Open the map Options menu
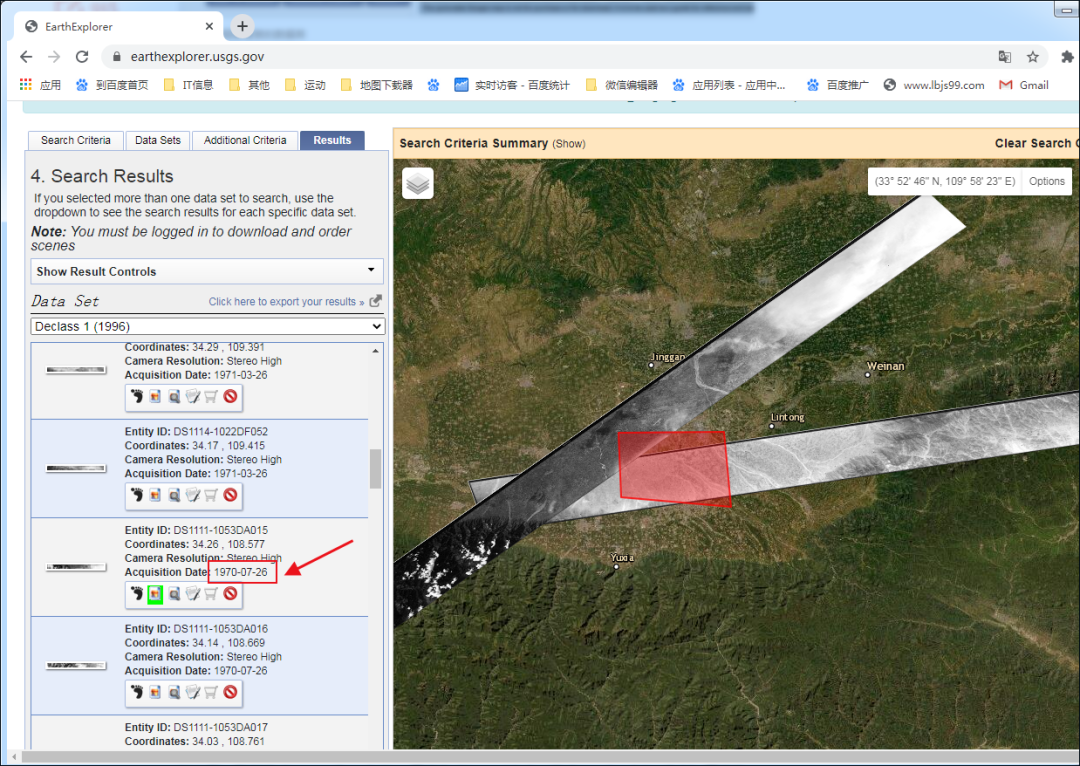This screenshot has height=766, width=1080. [1046, 181]
